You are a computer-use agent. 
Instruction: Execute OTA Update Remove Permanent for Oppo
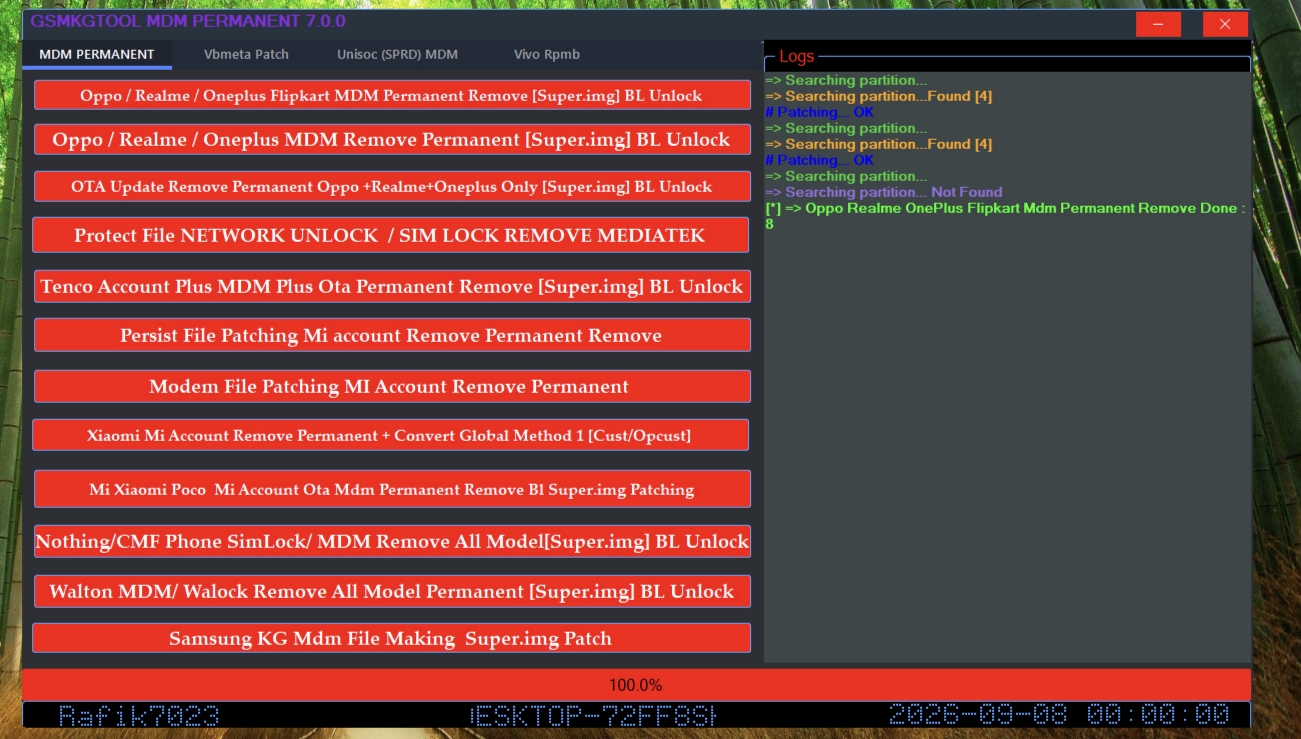pos(392,186)
